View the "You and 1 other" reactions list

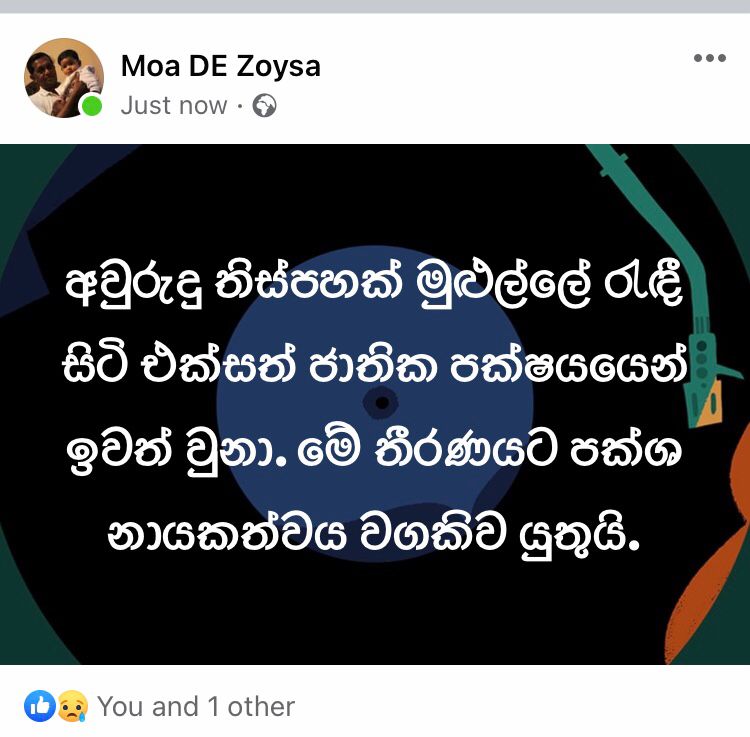pos(196,706)
